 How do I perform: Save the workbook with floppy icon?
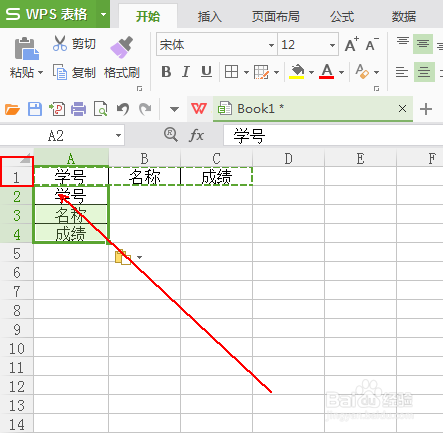tap(35, 109)
